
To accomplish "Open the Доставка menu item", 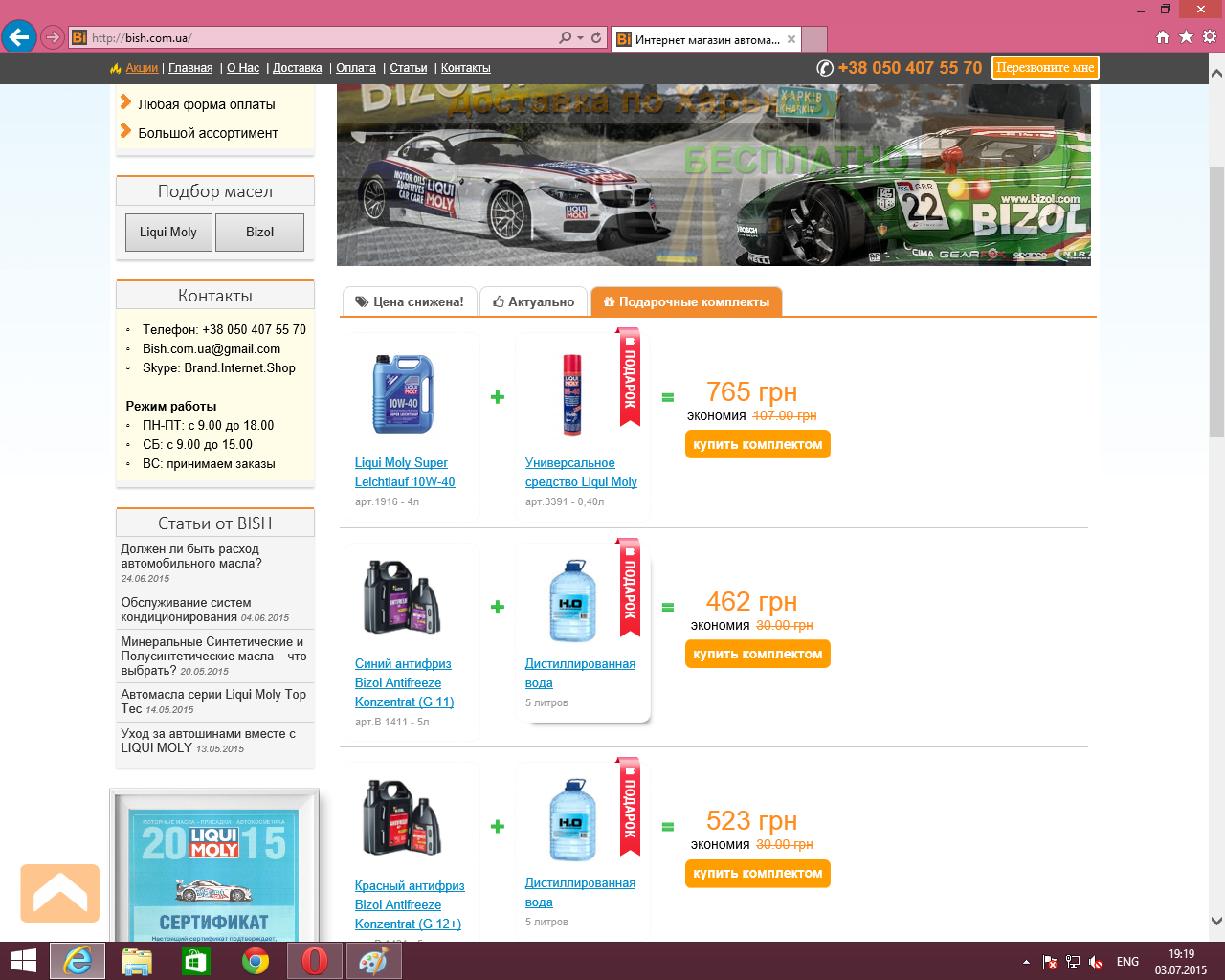I will [297, 68].
